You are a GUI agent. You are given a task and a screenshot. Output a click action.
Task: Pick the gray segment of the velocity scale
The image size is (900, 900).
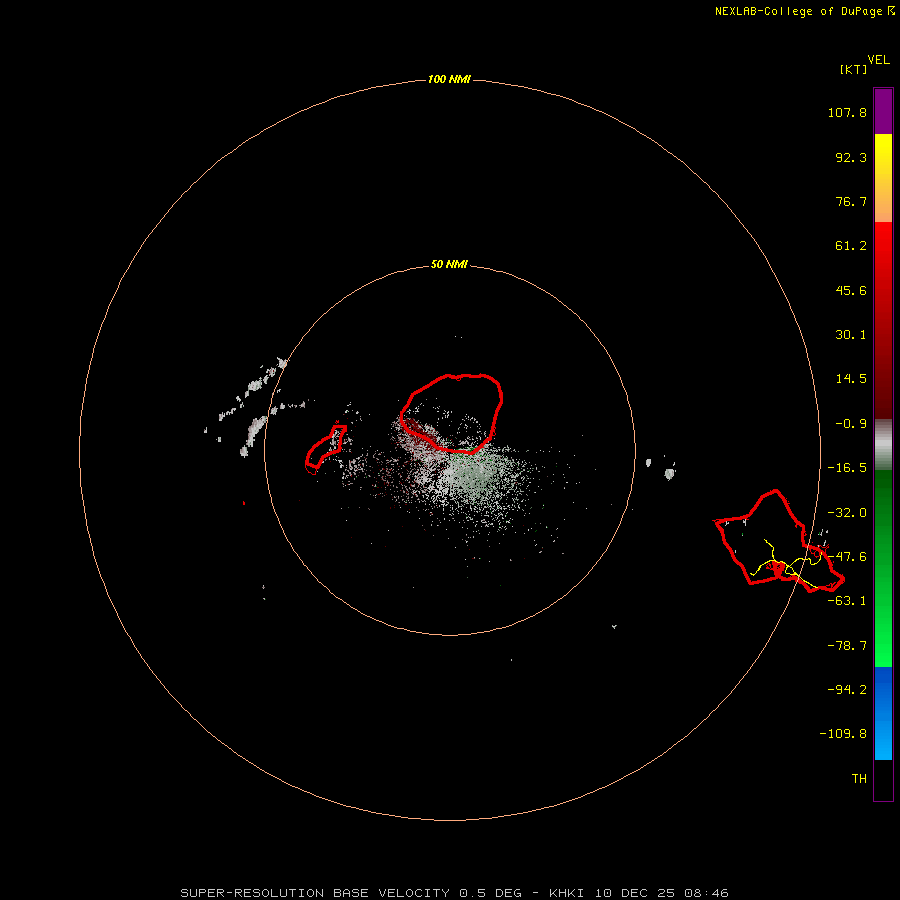[x=883, y=445]
